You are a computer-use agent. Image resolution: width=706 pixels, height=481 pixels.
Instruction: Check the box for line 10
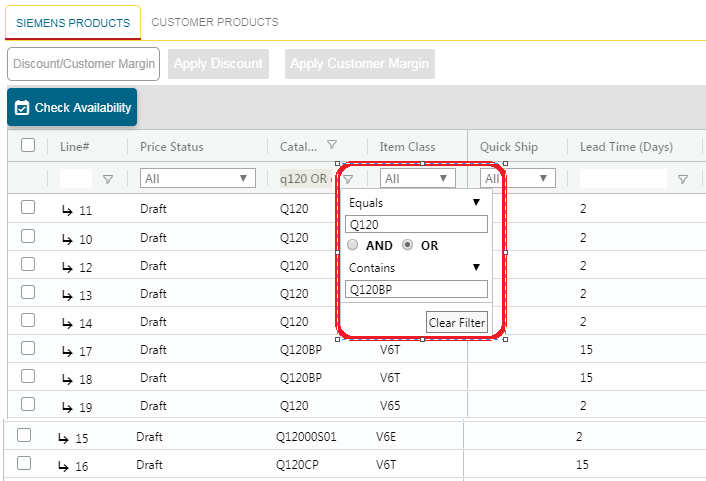click(x=28, y=236)
